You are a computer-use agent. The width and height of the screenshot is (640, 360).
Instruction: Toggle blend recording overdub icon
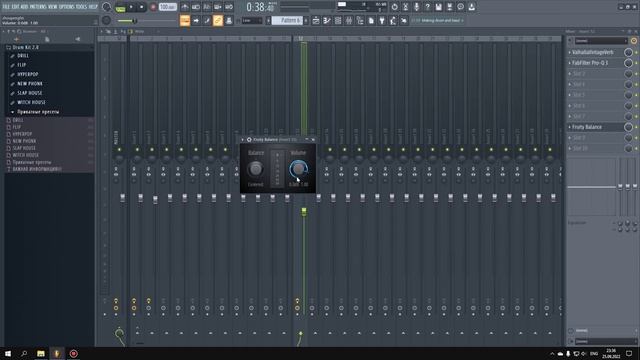218,7
